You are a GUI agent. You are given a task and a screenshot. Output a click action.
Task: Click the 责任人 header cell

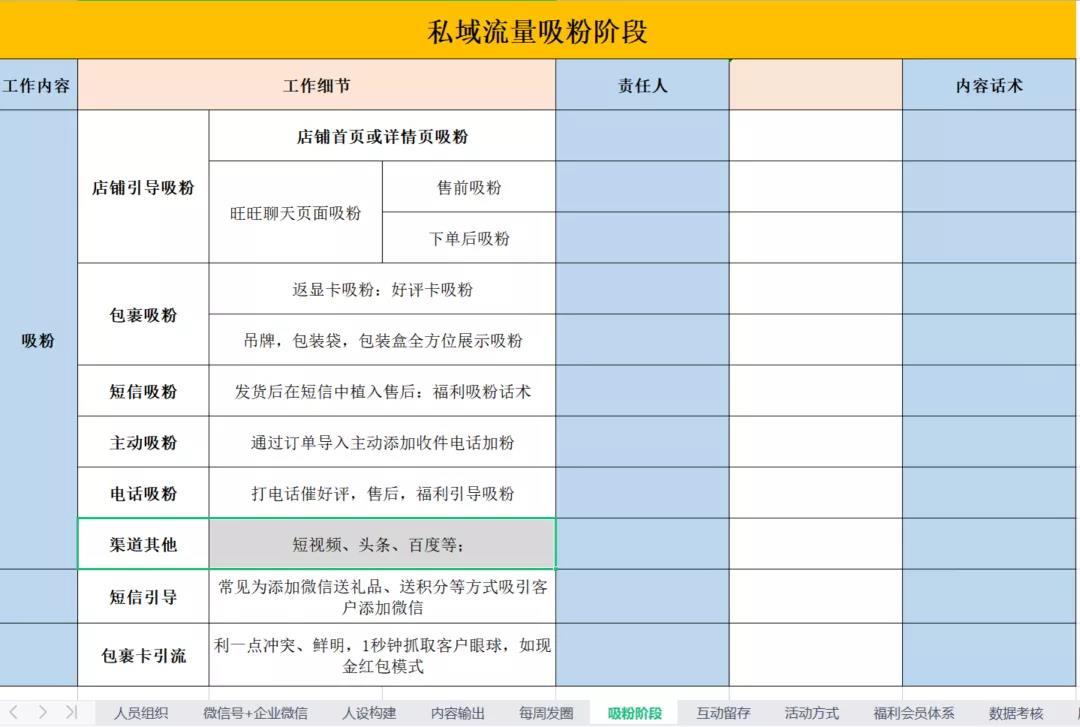[642, 86]
